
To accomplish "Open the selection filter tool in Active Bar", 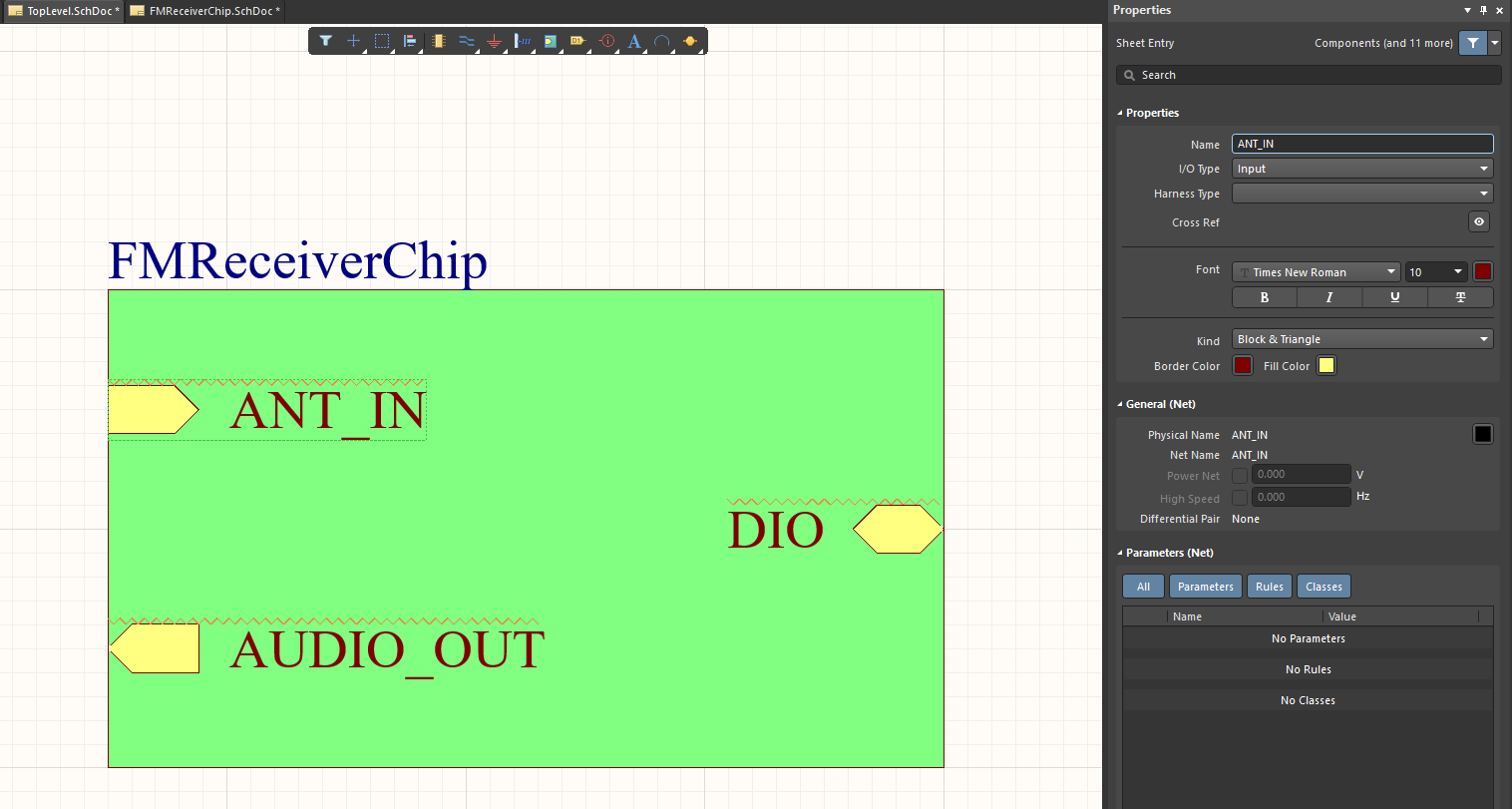I will coord(325,41).
